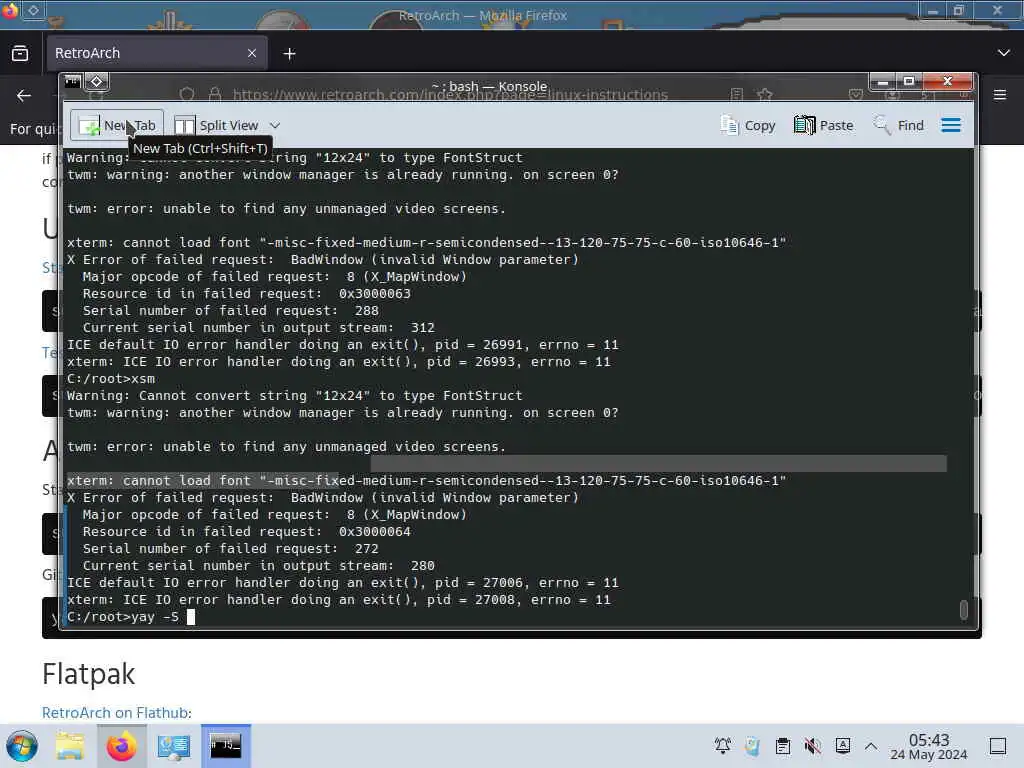Click the muted volume tray icon
Screen dimensions: 1024x768
(x=812, y=745)
